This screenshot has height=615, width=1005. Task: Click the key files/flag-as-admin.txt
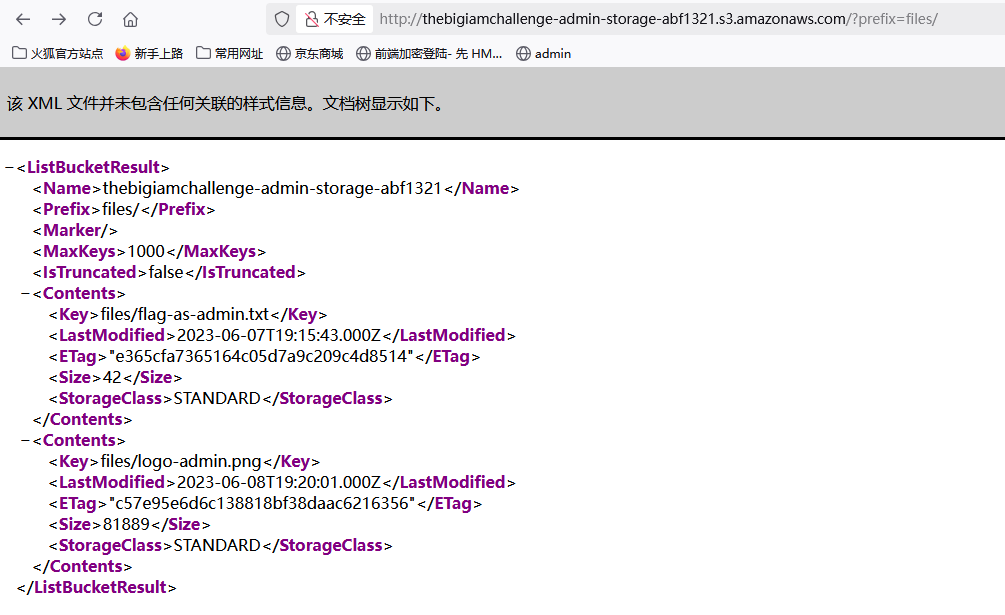coord(185,315)
